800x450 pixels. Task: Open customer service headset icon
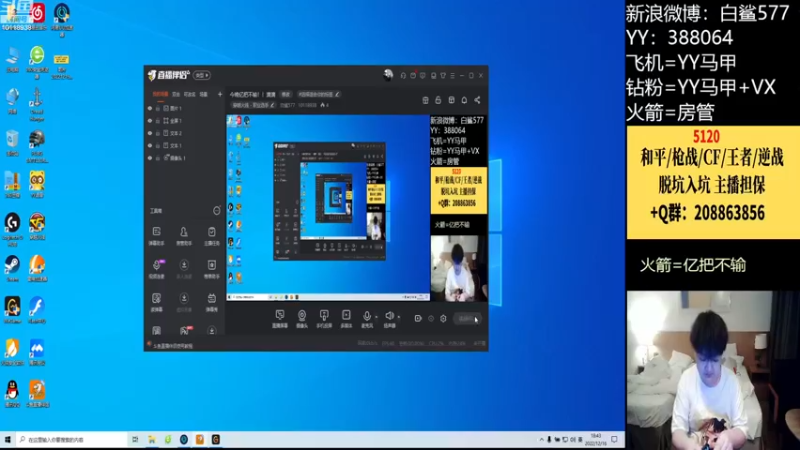coord(403,76)
